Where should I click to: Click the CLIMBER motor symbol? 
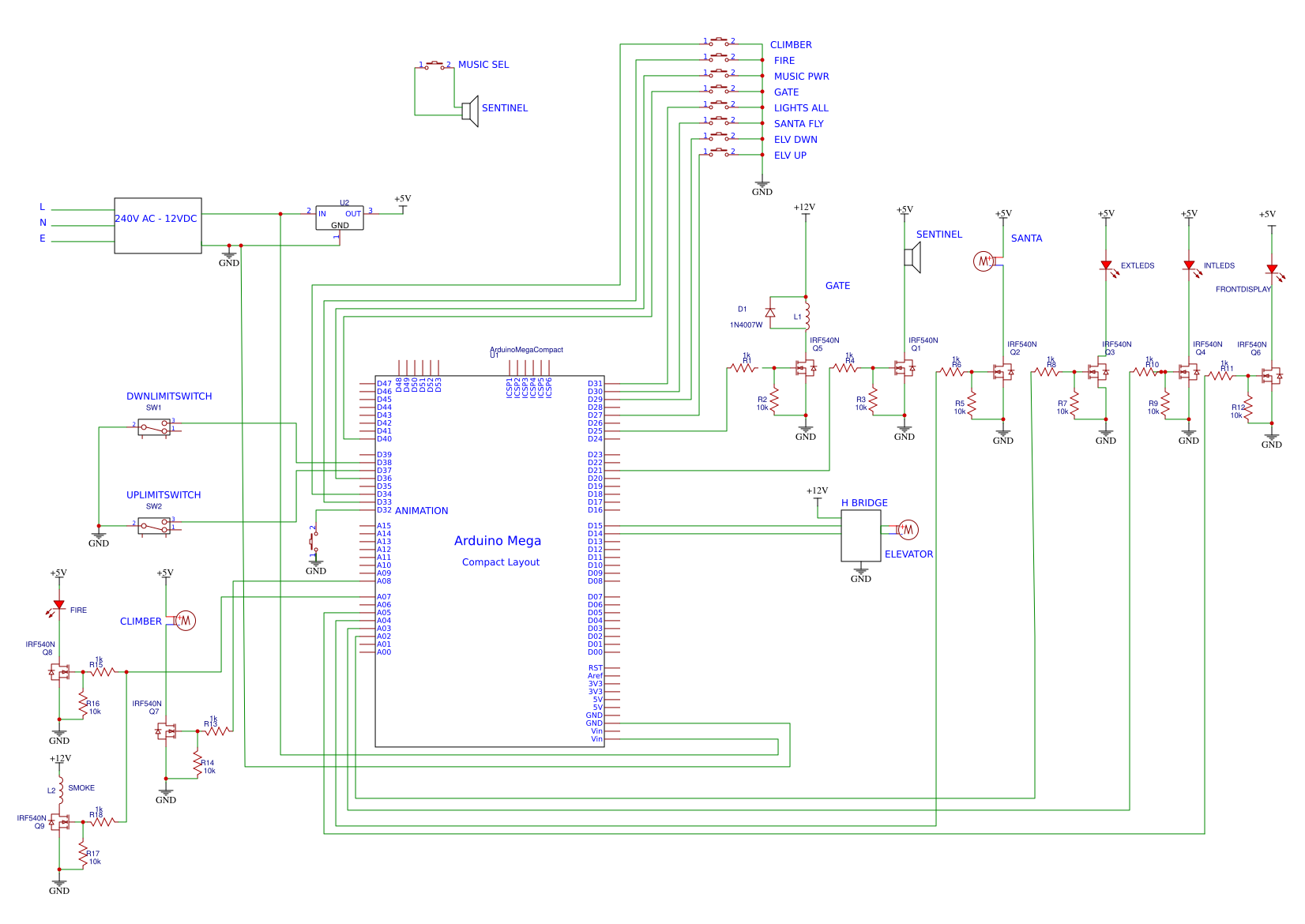[x=185, y=620]
